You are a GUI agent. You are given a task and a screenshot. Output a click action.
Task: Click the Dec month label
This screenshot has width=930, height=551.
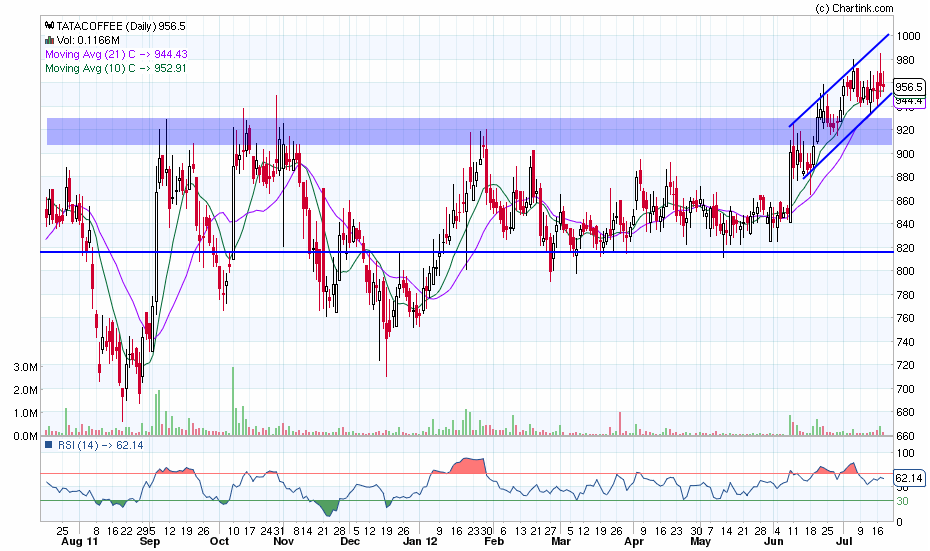(x=350, y=542)
